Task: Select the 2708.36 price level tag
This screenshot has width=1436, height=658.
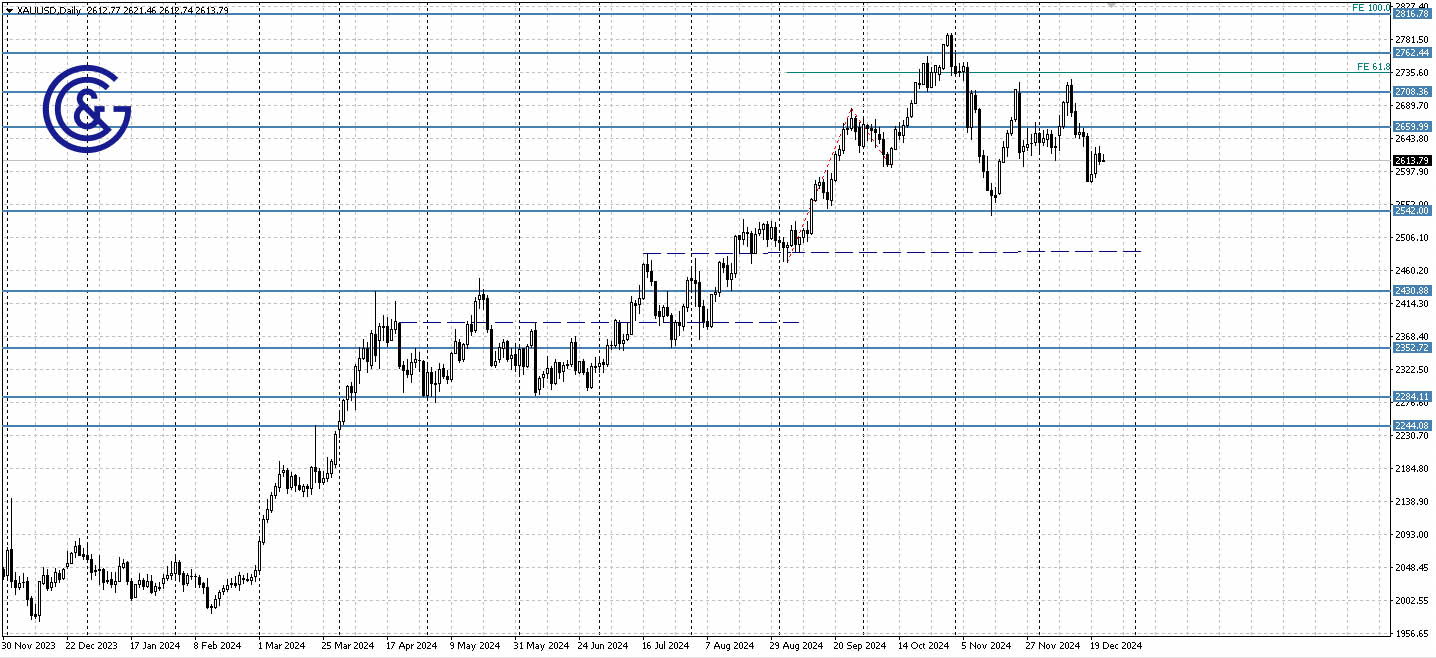Action: coord(1410,90)
